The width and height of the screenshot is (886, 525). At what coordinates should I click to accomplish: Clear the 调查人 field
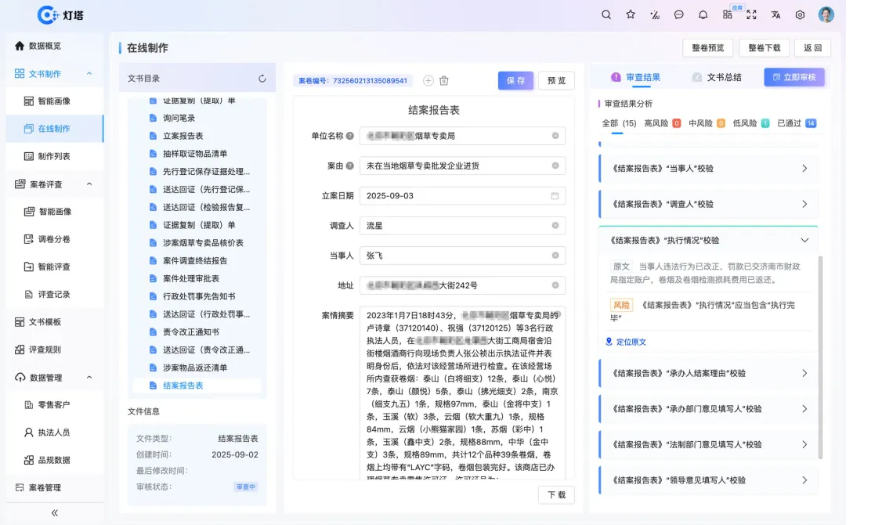(555, 225)
